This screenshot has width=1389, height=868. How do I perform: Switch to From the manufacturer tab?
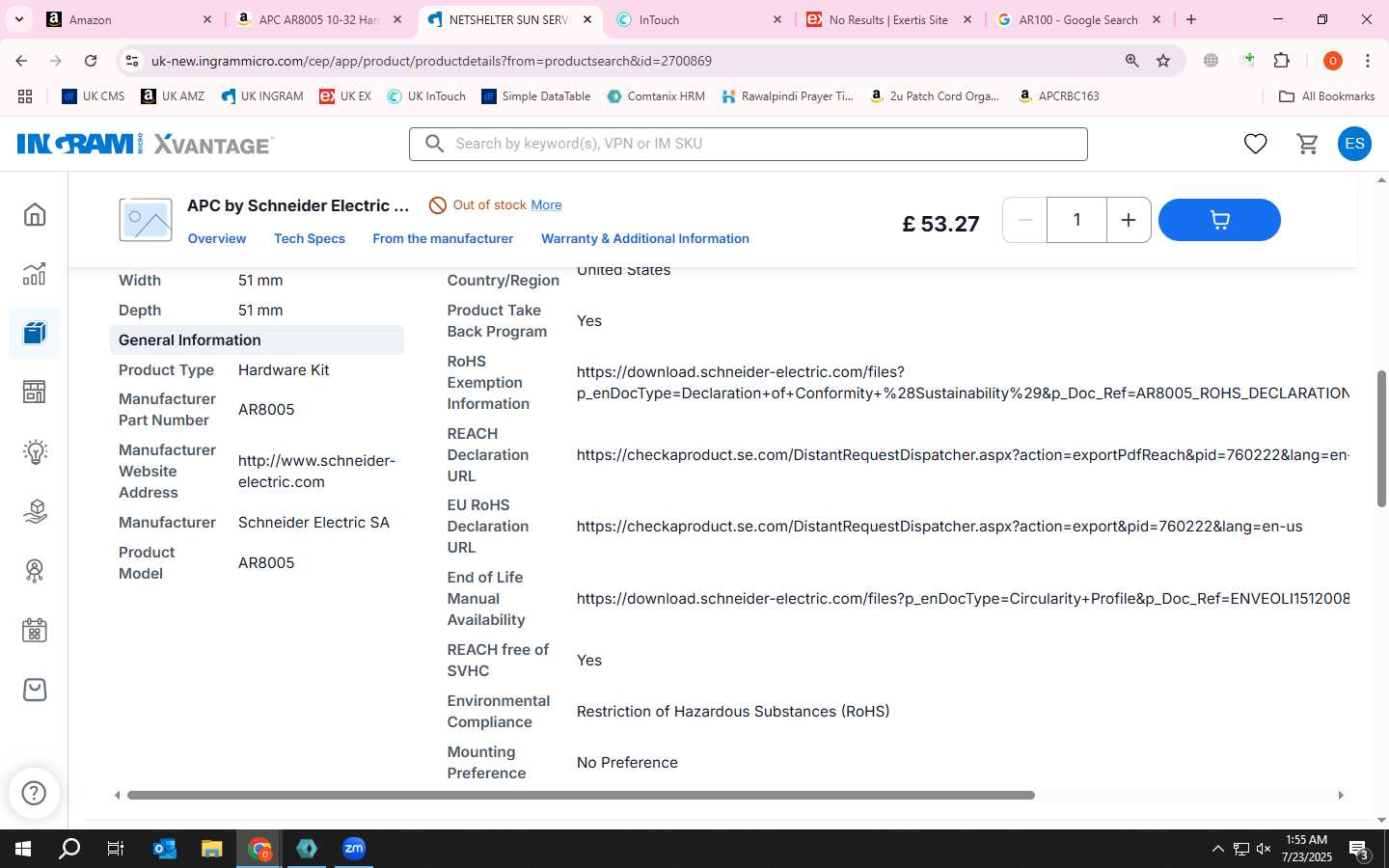(x=443, y=238)
